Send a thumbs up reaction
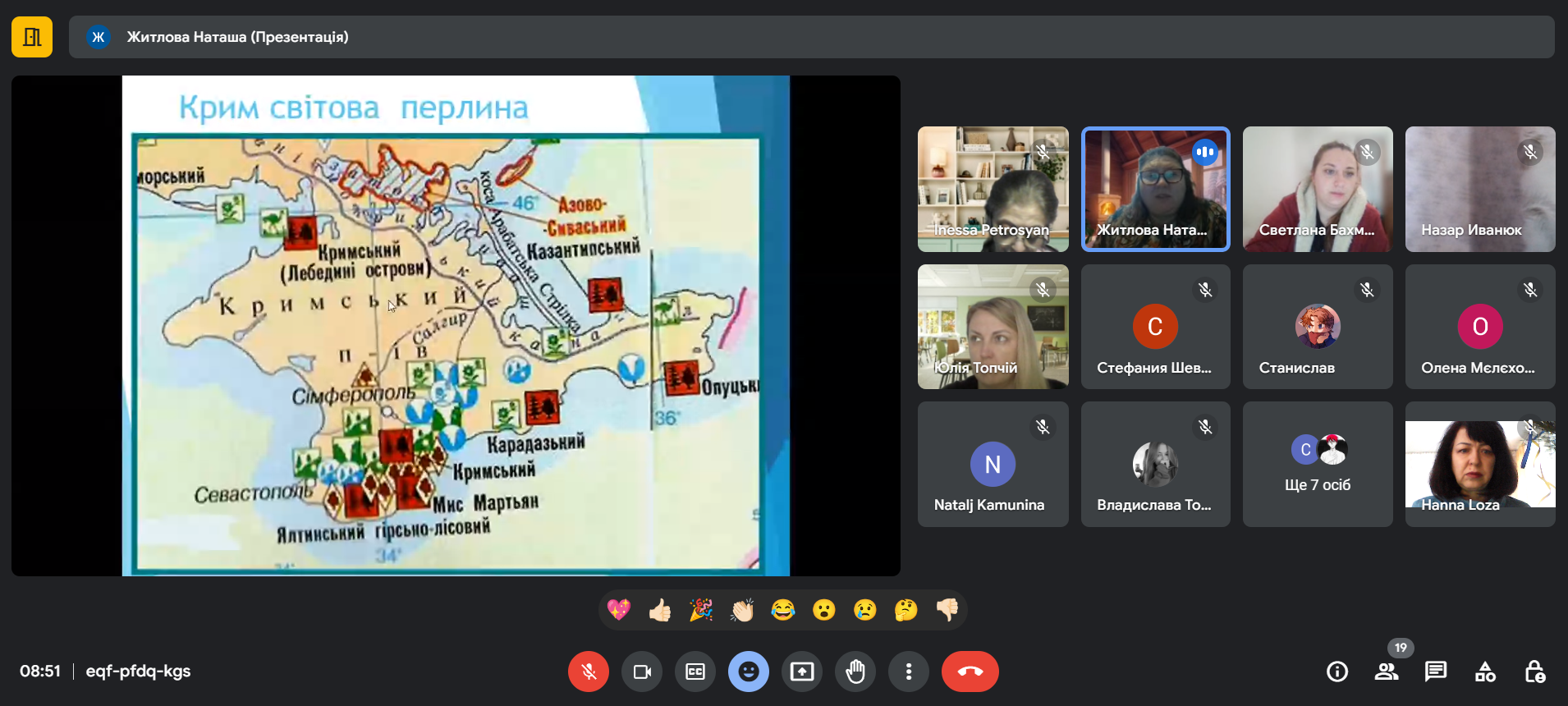 click(x=660, y=610)
